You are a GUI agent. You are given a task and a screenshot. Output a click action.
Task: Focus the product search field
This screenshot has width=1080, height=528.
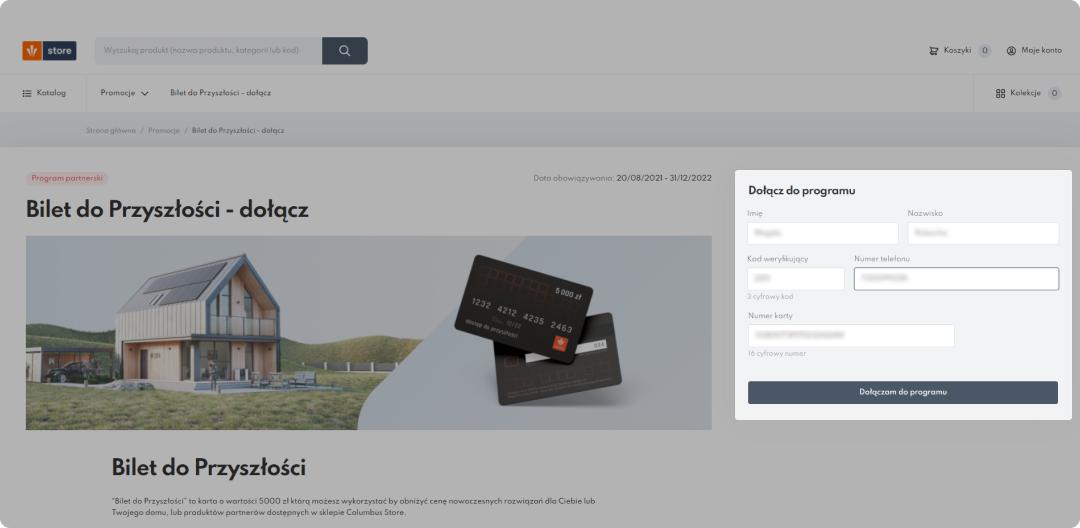click(x=209, y=51)
